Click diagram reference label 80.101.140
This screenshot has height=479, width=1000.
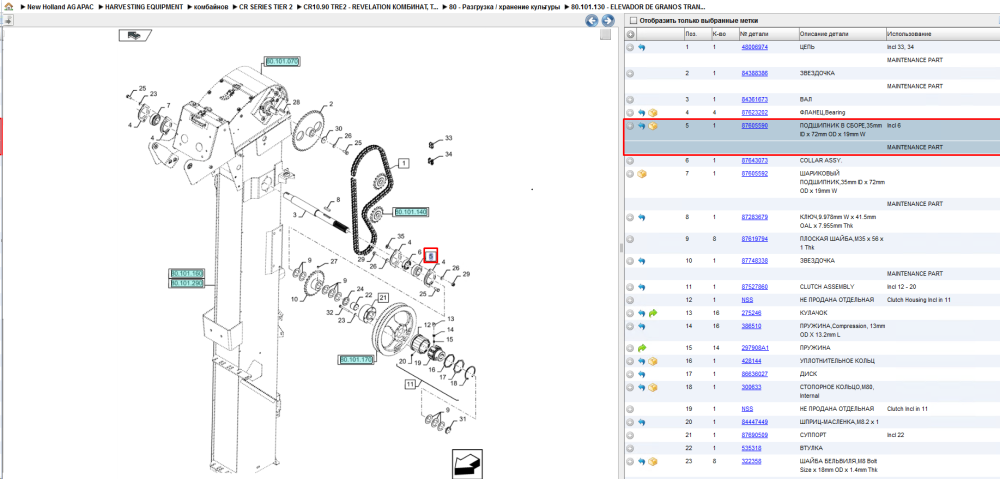(411, 211)
